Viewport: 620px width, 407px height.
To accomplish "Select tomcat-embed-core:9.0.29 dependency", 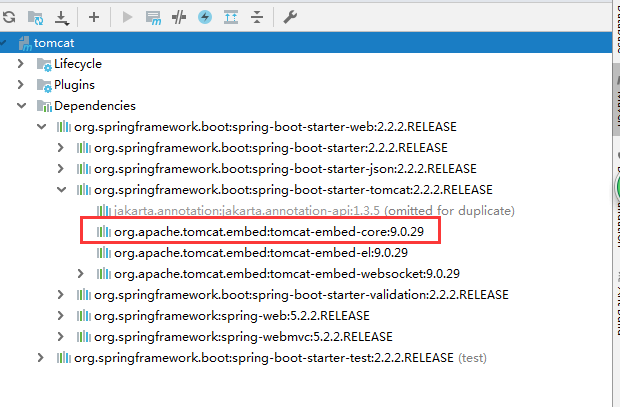I will click(x=269, y=231).
